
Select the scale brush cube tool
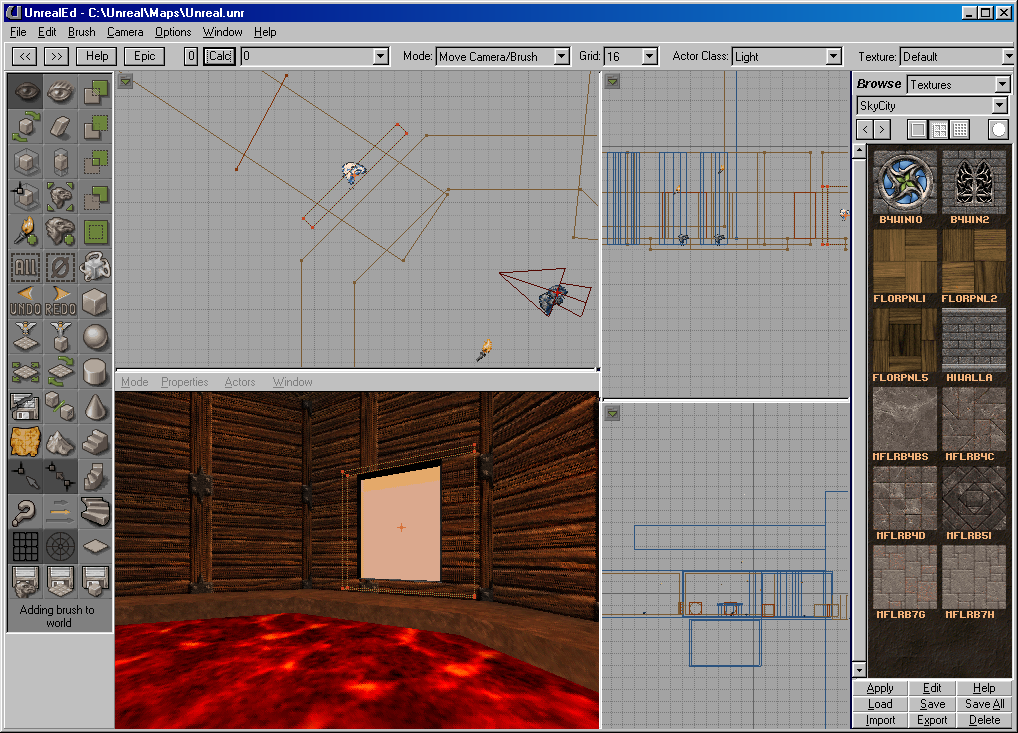pyautogui.click(x=26, y=162)
